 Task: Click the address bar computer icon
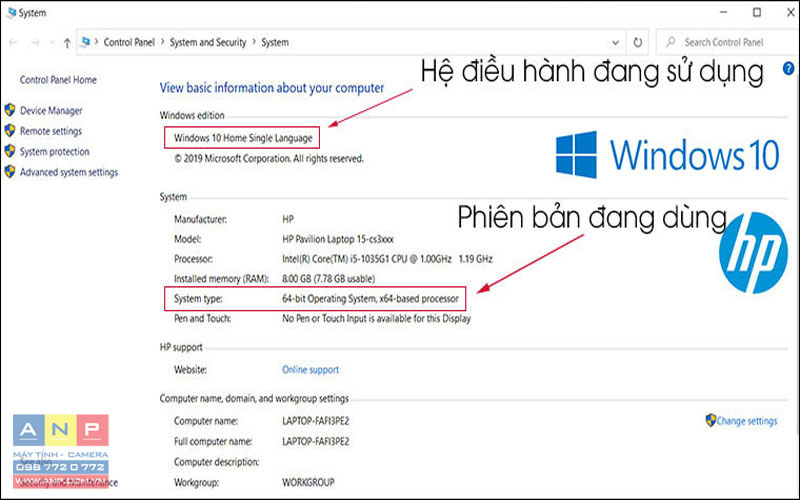pos(86,42)
